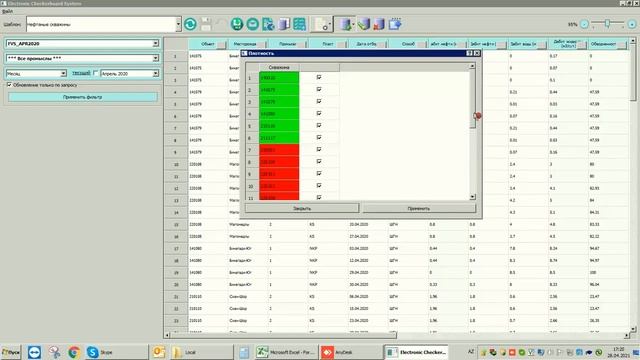Open the FVS_APR2020 dropdown
The width and height of the screenshot is (640, 360).
click(156, 43)
